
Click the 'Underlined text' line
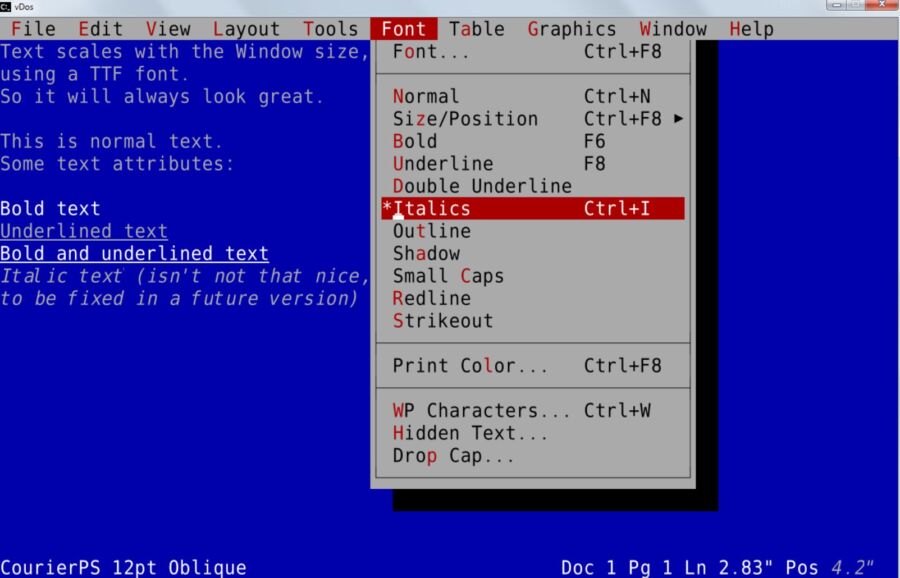(x=84, y=231)
